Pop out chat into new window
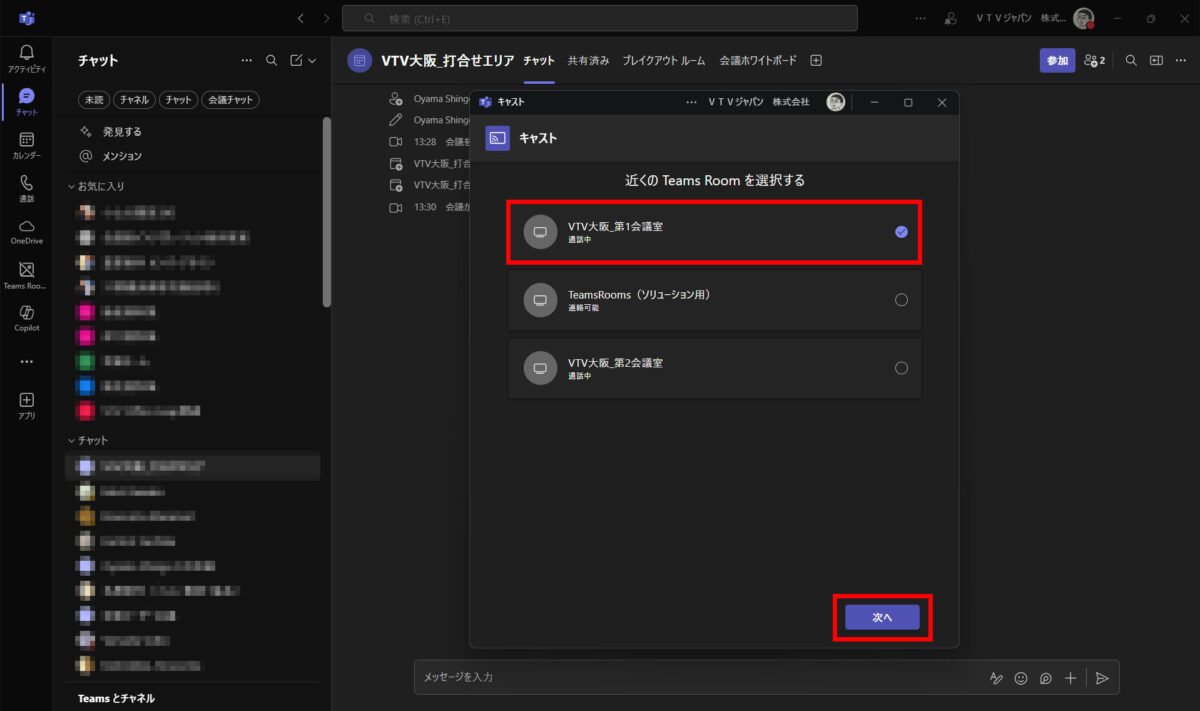 click(x=1156, y=60)
